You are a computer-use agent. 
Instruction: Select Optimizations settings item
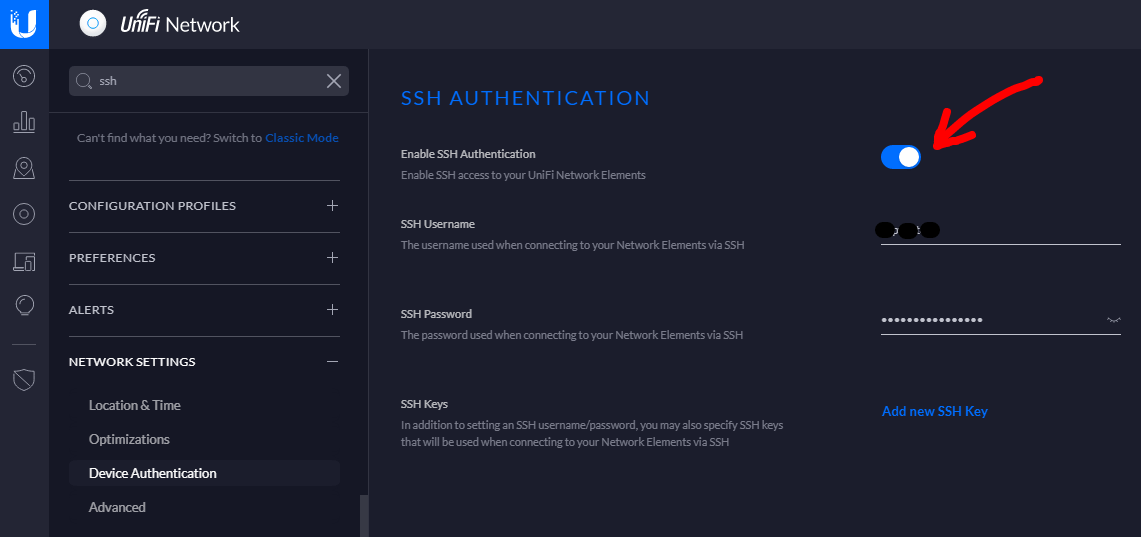(129, 439)
